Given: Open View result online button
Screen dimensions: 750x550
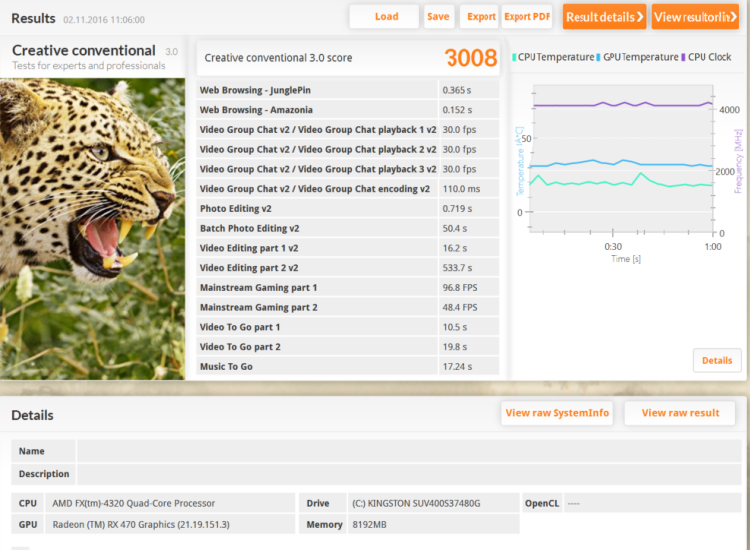Looking at the screenshot, I should pyautogui.click(x=695, y=17).
